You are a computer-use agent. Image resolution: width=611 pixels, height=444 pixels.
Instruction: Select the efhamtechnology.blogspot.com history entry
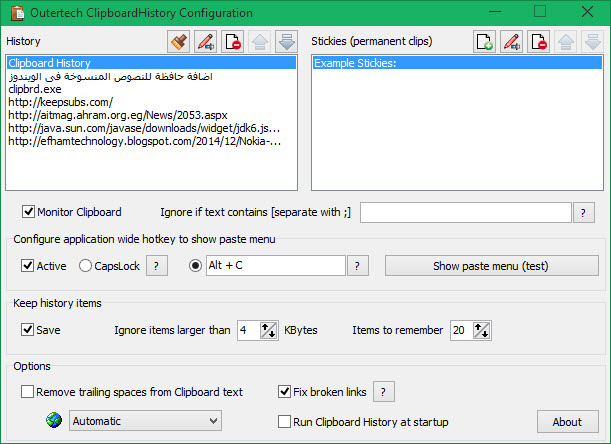(152, 141)
